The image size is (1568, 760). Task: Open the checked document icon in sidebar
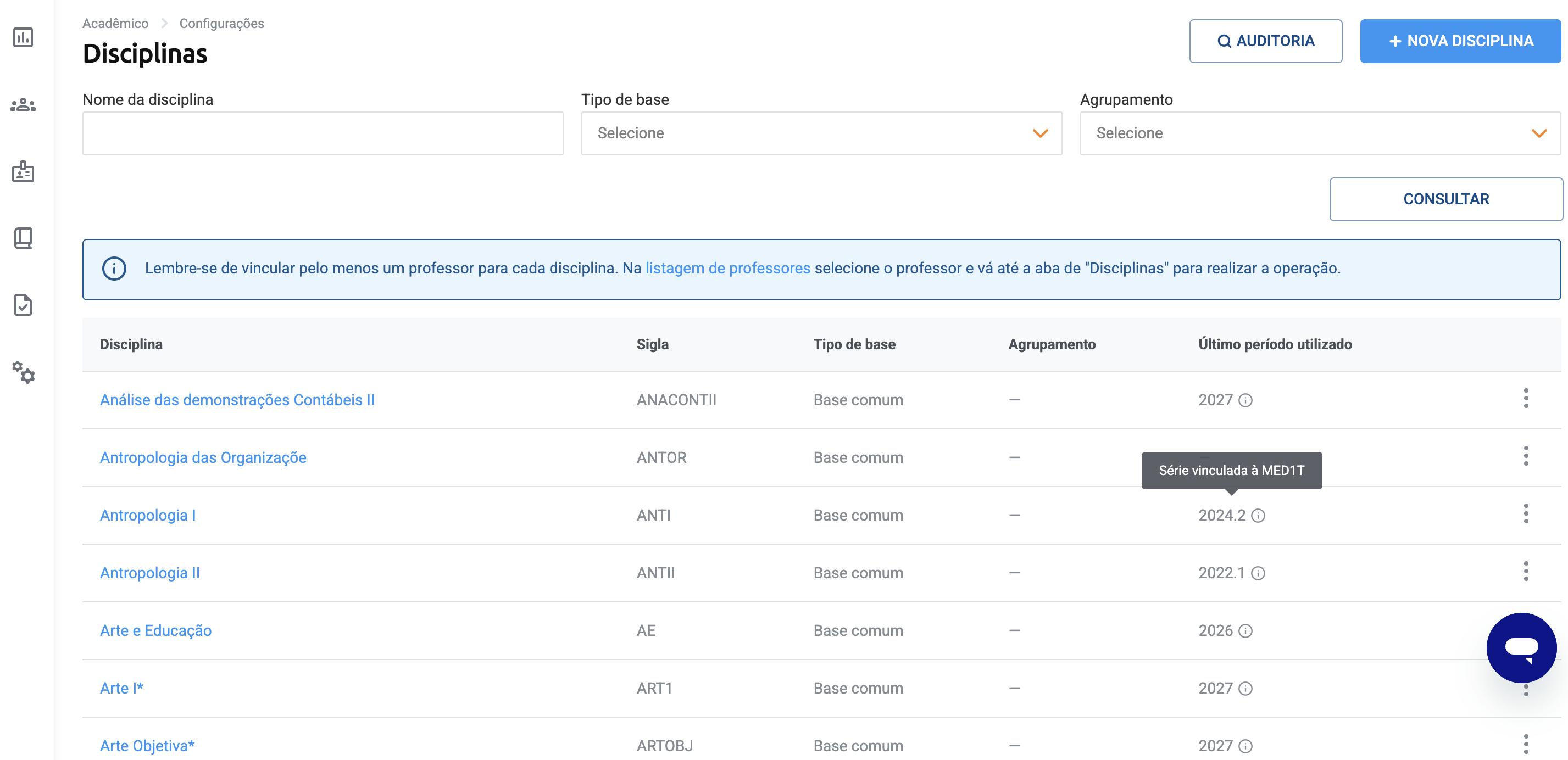pyautogui.click(x=23, y=305)
